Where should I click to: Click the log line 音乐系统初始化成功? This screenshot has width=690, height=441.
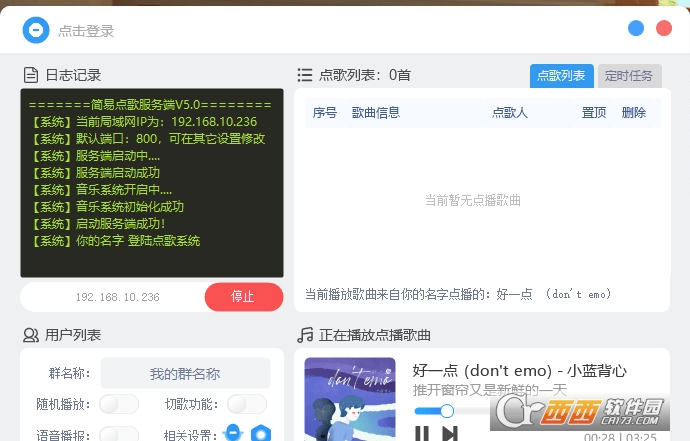point(107,207)
